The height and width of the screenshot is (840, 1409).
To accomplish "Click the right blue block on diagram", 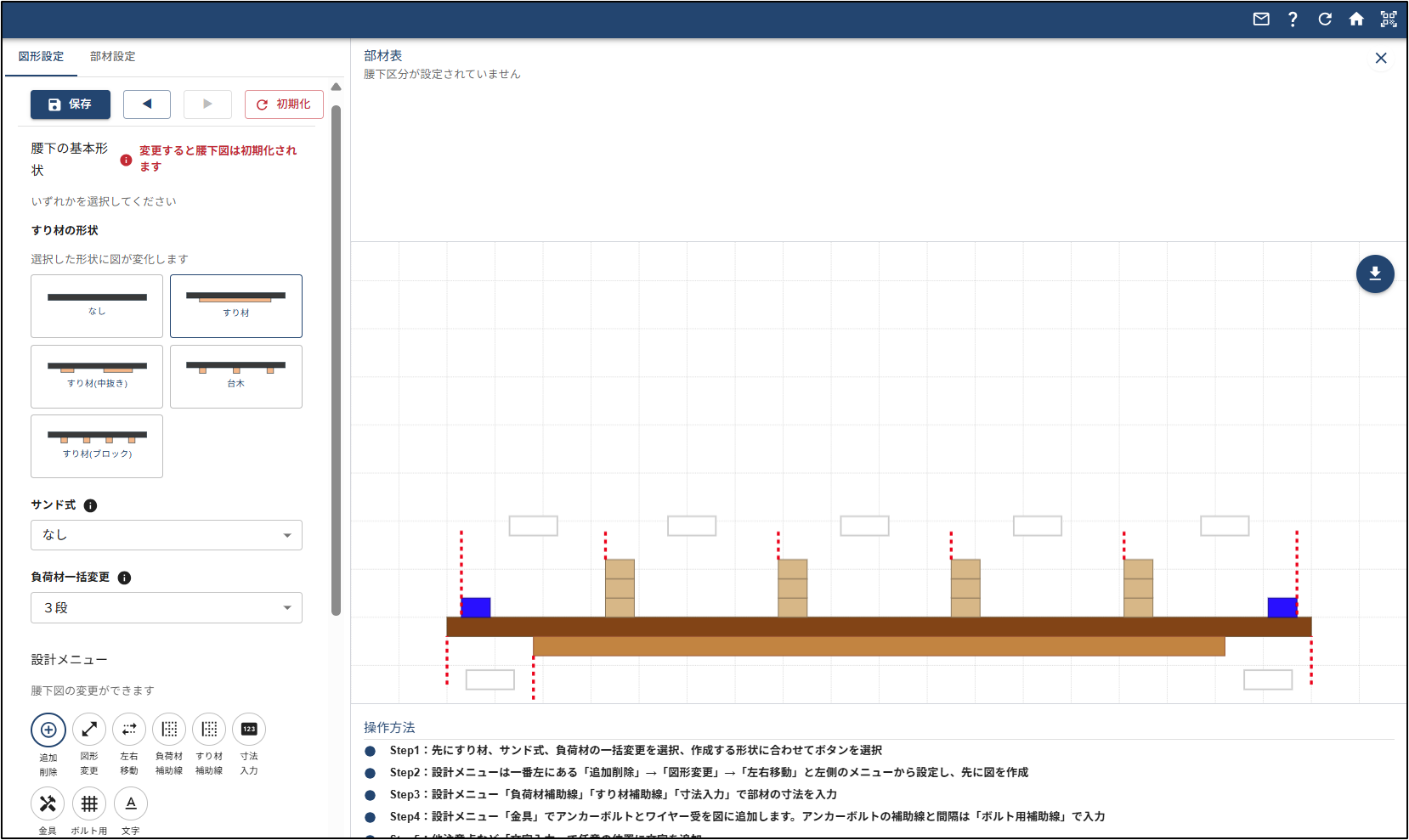I will 1282,607.
